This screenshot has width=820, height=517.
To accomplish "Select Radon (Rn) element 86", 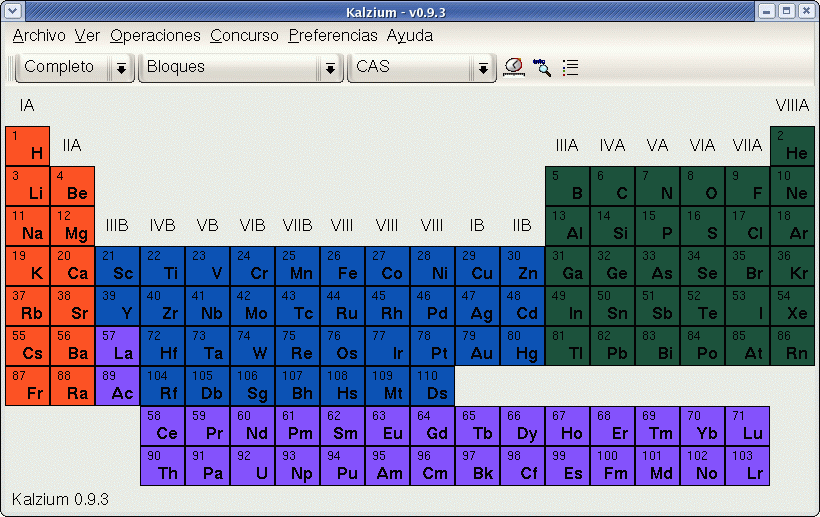I will pyautogui.click(x=792, y=346).
